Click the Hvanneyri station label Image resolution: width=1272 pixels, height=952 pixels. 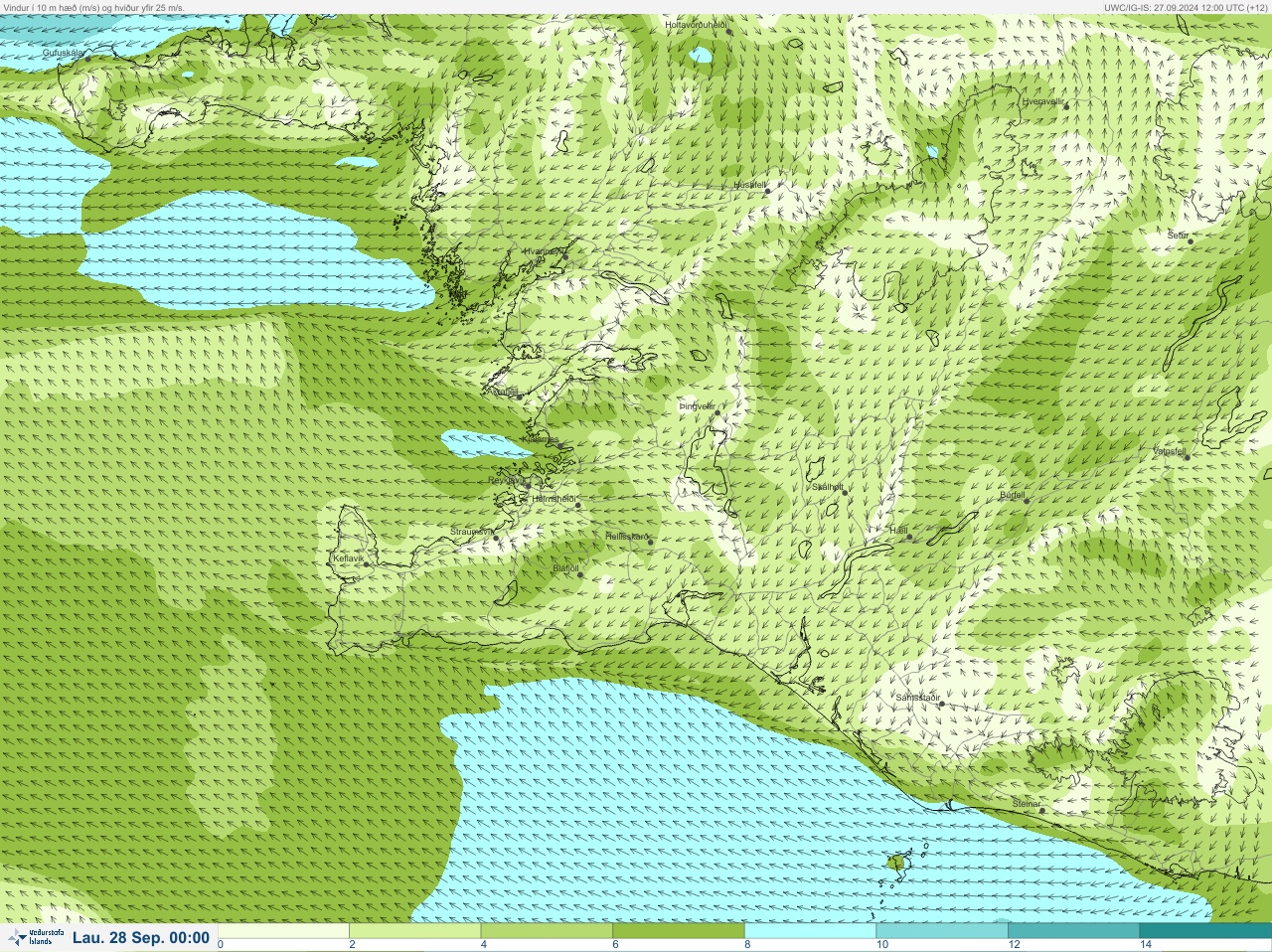click(544, 251)
